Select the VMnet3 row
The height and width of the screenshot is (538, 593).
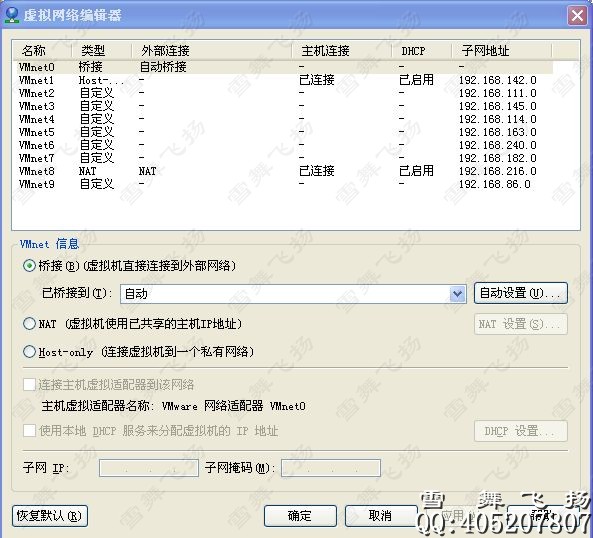(283, 106)
